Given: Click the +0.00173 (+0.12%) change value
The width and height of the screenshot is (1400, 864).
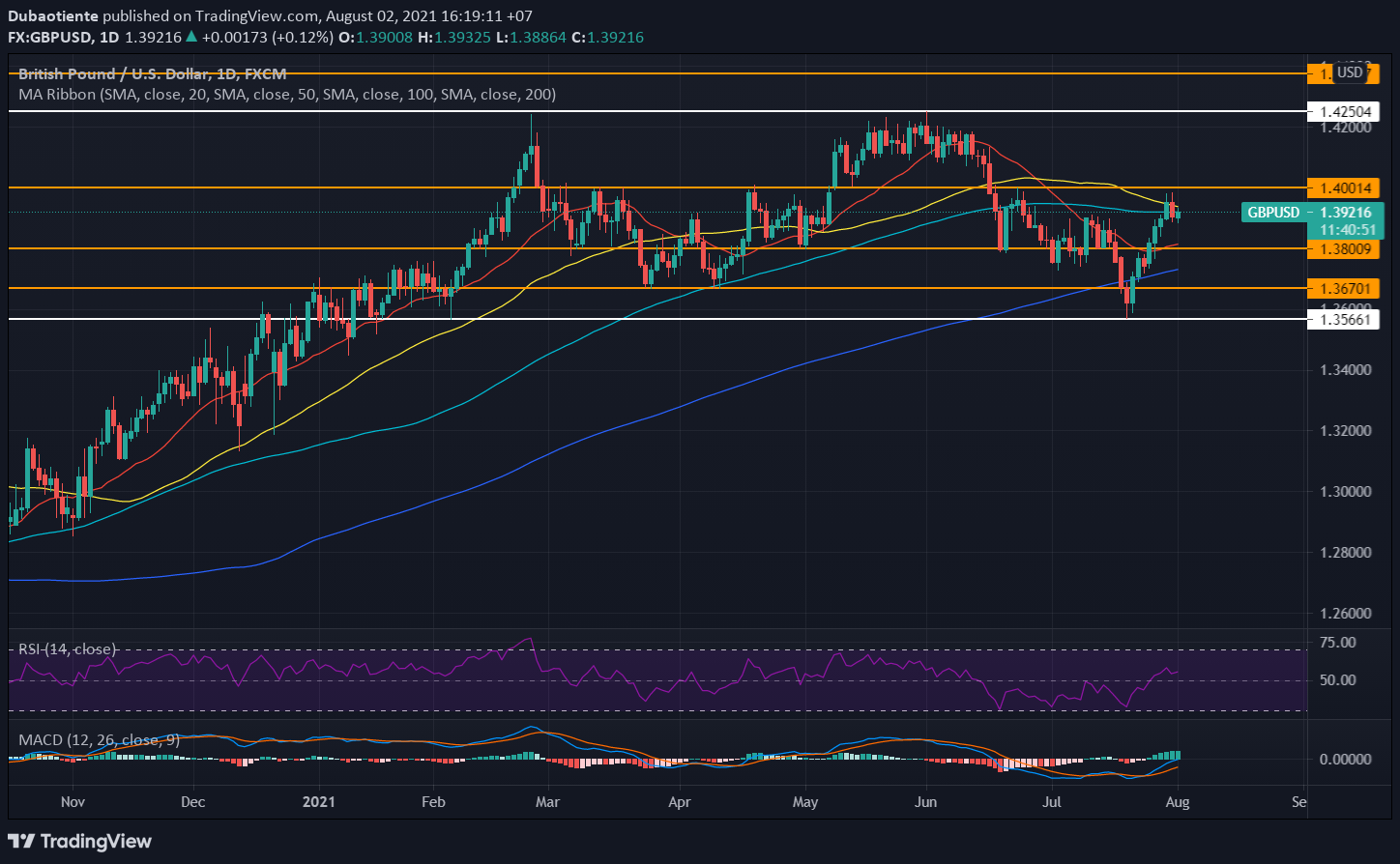Looking at the screenshot, I should [268, 37].
